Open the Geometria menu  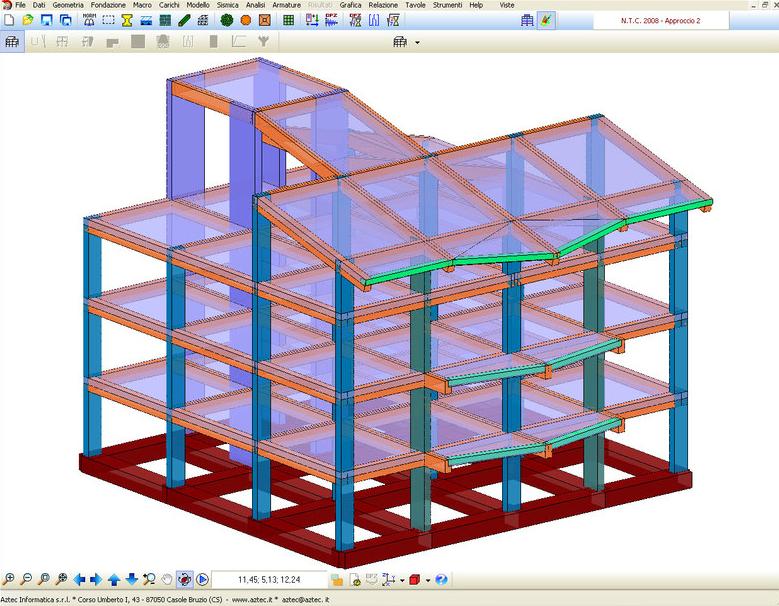68,5
